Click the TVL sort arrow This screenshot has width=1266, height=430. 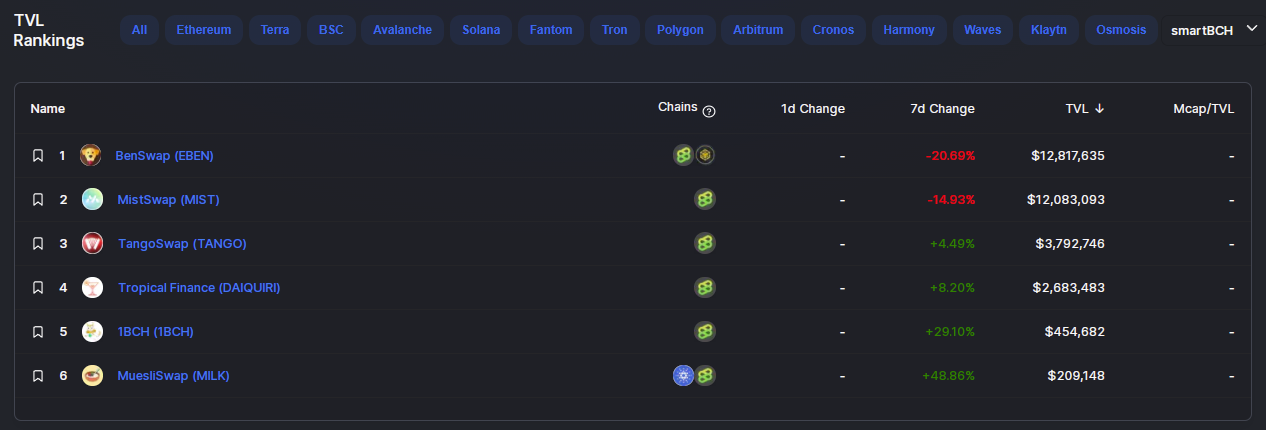1100,109
